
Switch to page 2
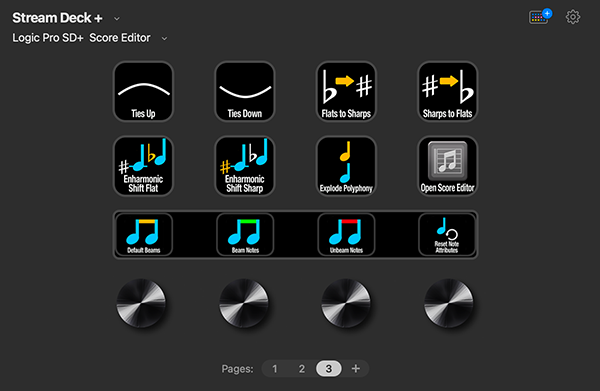coord(302,369)
